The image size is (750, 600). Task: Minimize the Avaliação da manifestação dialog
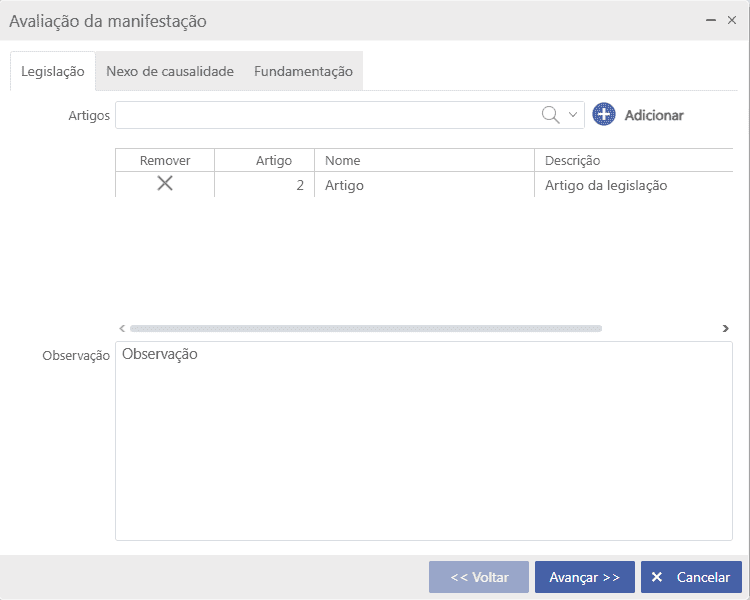tap(711, 20)
